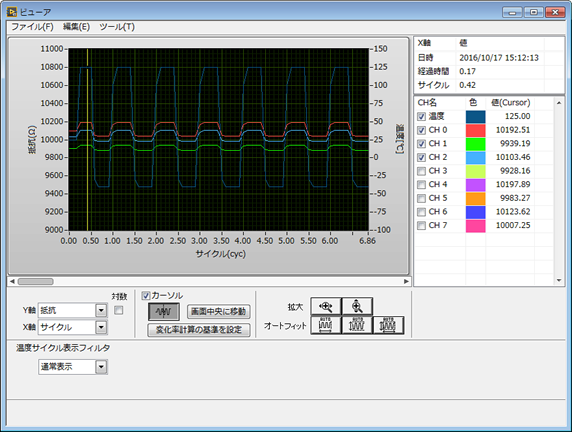Open the X軸 dropdown showing サイクル
The height and width of the screenshot is (432, 572).
73,327
